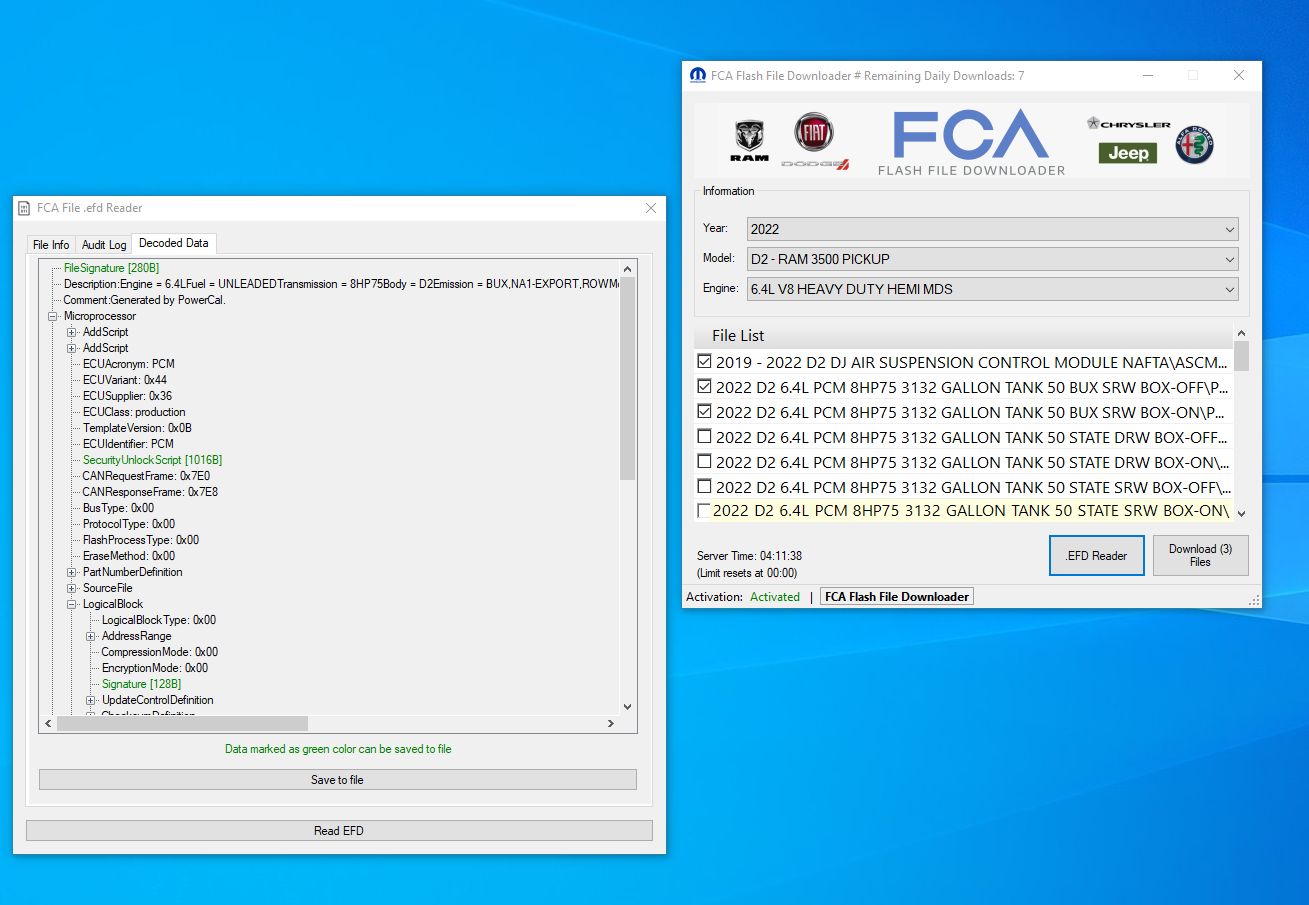The height and width of the screenshot is (905, 1309).
Task: Click the Jeep logo
Action: (x=1127, y=152)
